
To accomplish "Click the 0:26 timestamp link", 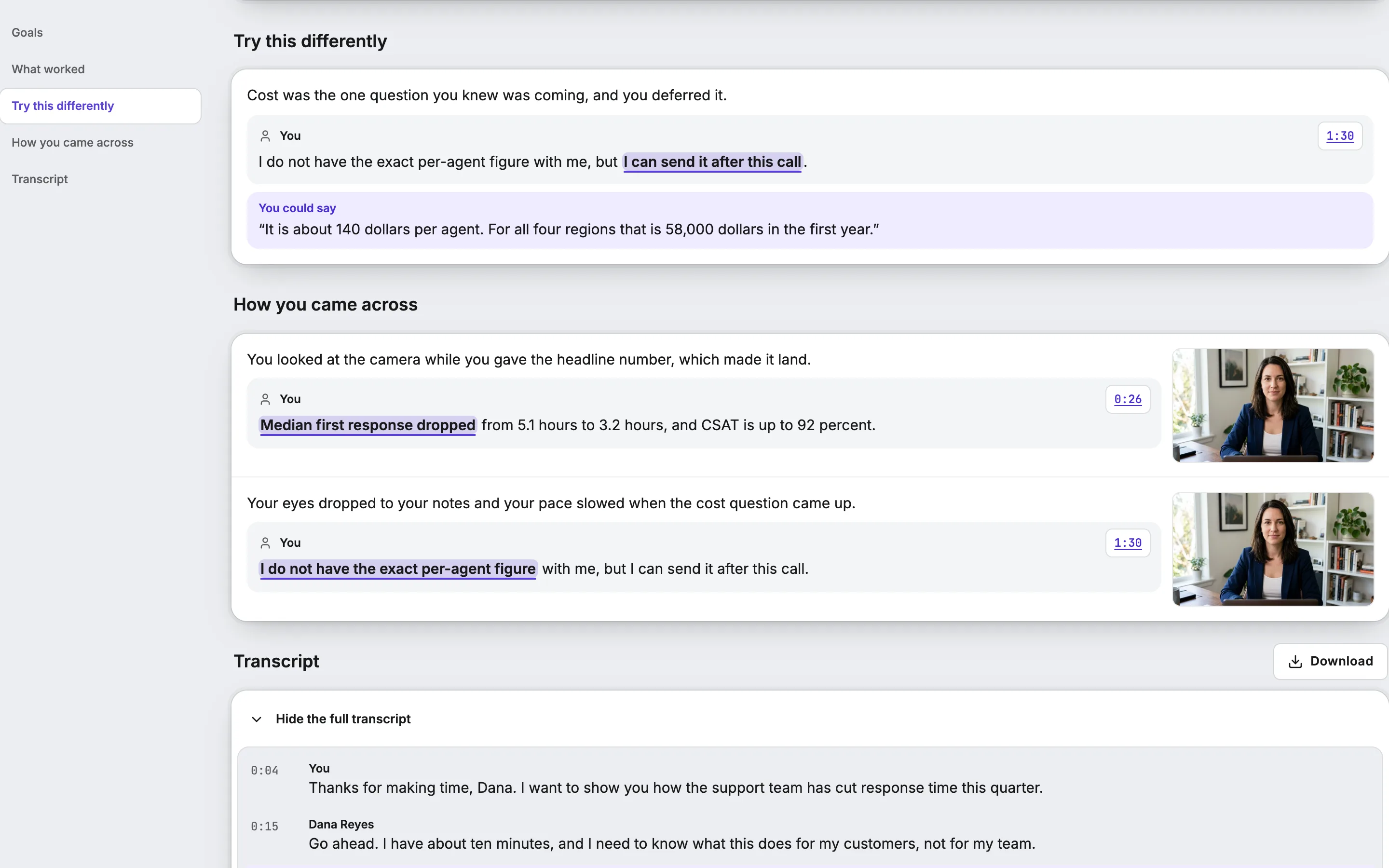I will coord(1127,399).
